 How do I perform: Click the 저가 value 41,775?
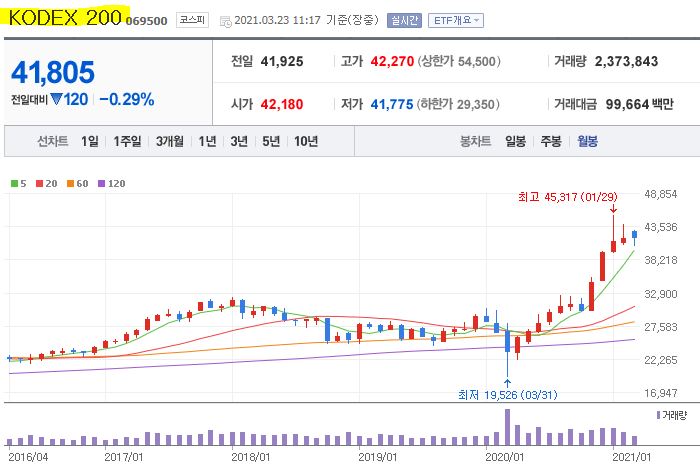point(392,104)
